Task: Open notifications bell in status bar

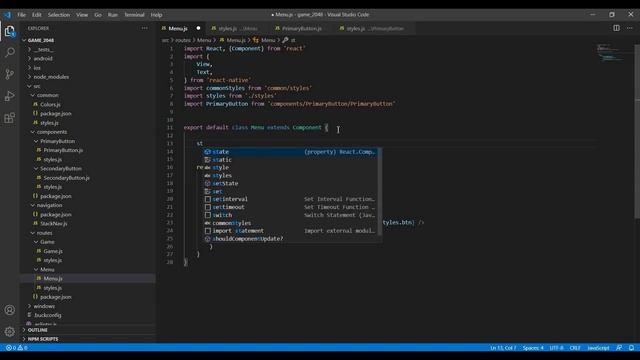Action: click(631, 348)
